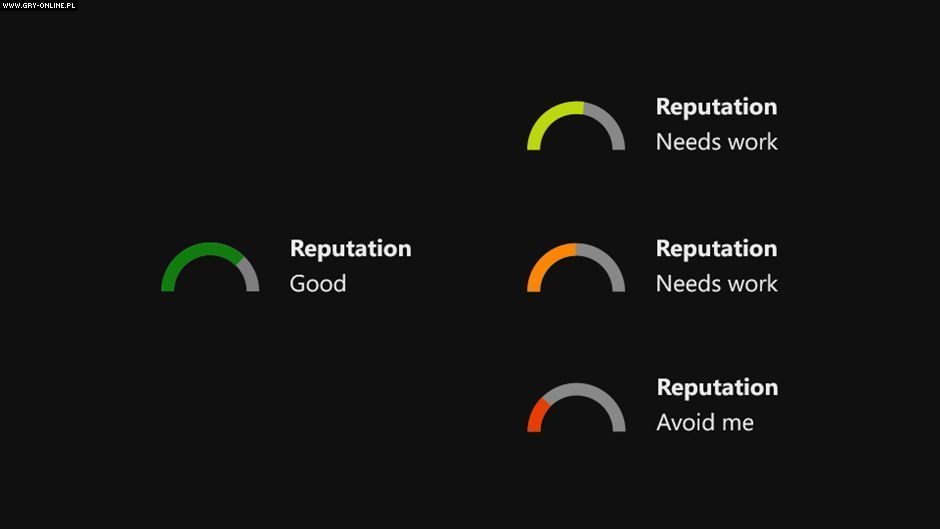Click Needs work label beside orange gauge
Screen dimensions: 940x529
point(716,283)
